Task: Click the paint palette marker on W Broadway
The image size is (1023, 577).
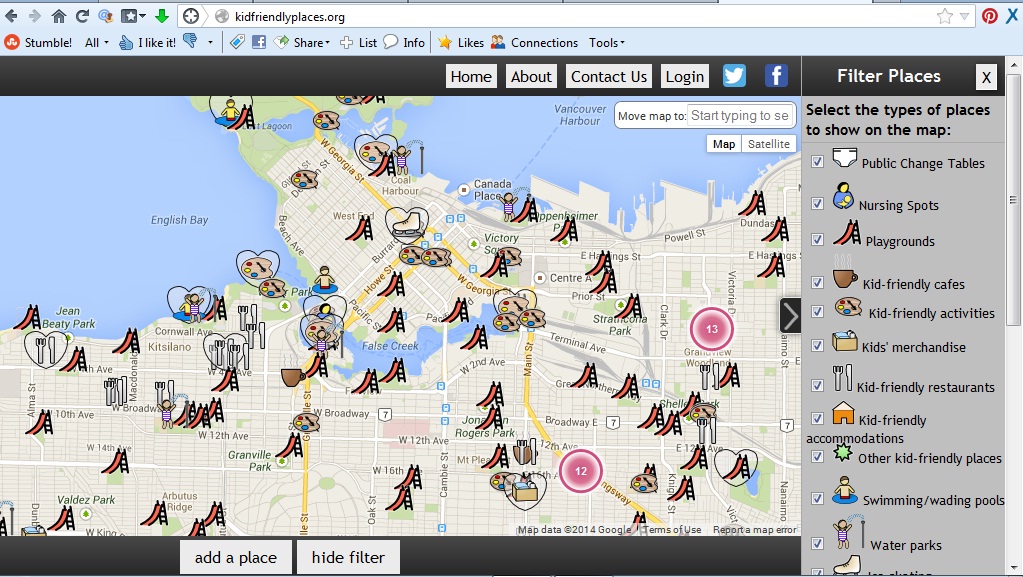Action: pyautogui.click(x=305, y=422)
